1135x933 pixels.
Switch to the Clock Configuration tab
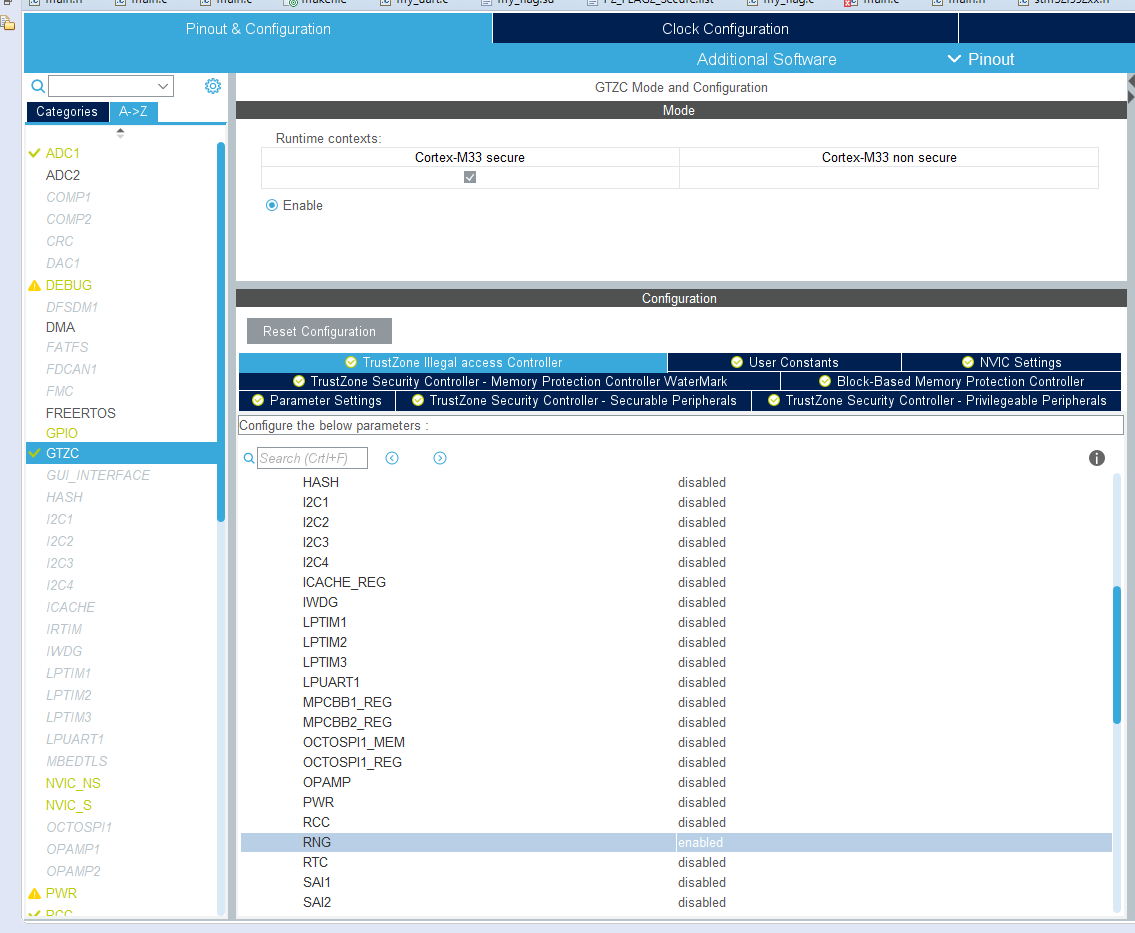pos(724,28)
